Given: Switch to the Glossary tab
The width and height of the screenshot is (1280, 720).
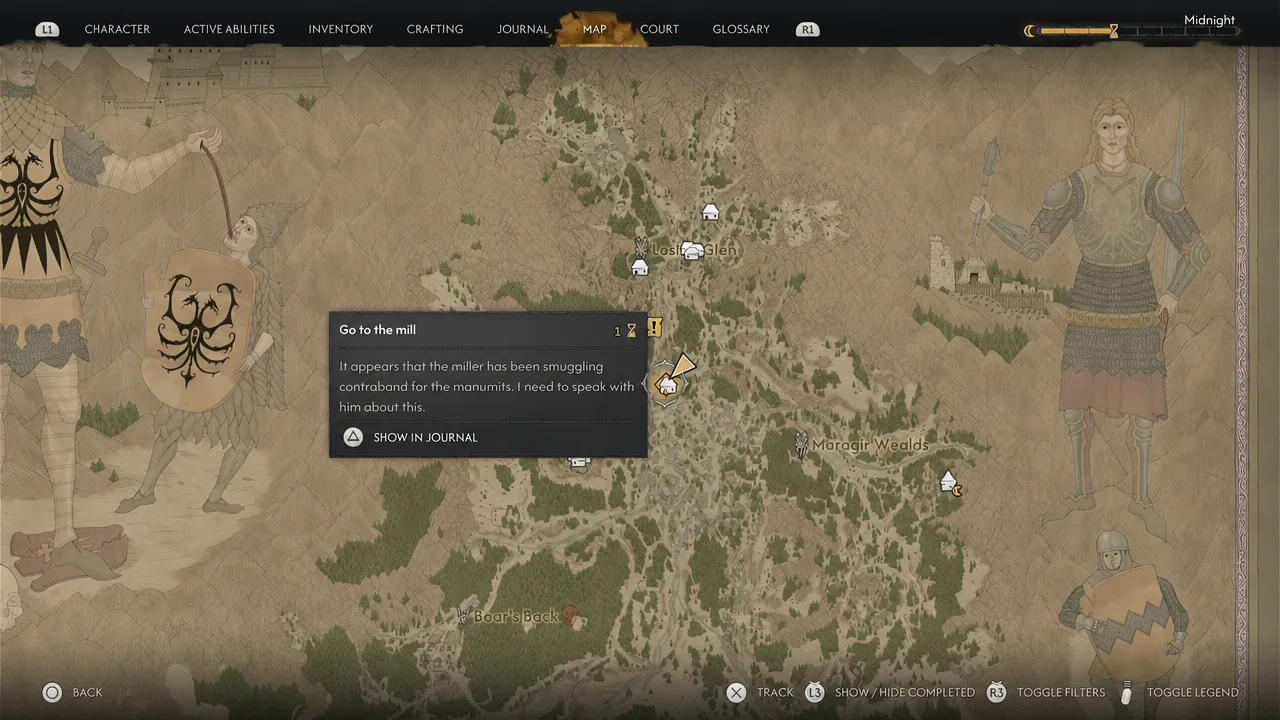Looking at the screenshot, I should 741,29.
